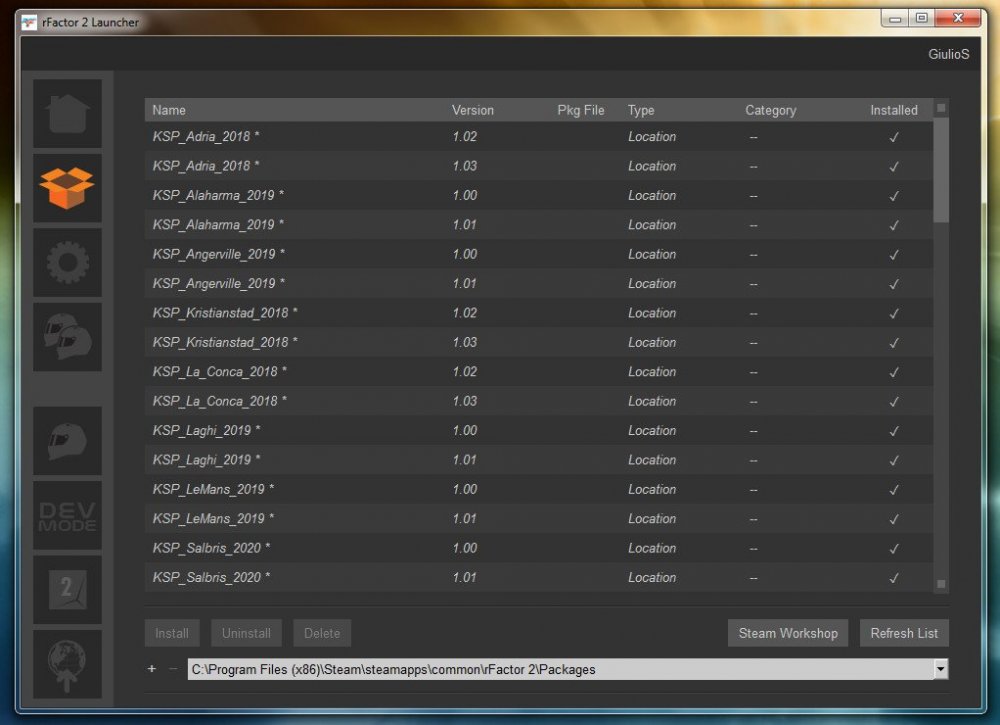Expand the Packages folder path dropdown arrow
The image size is (1000, 725).
click(x=941, y=669)
